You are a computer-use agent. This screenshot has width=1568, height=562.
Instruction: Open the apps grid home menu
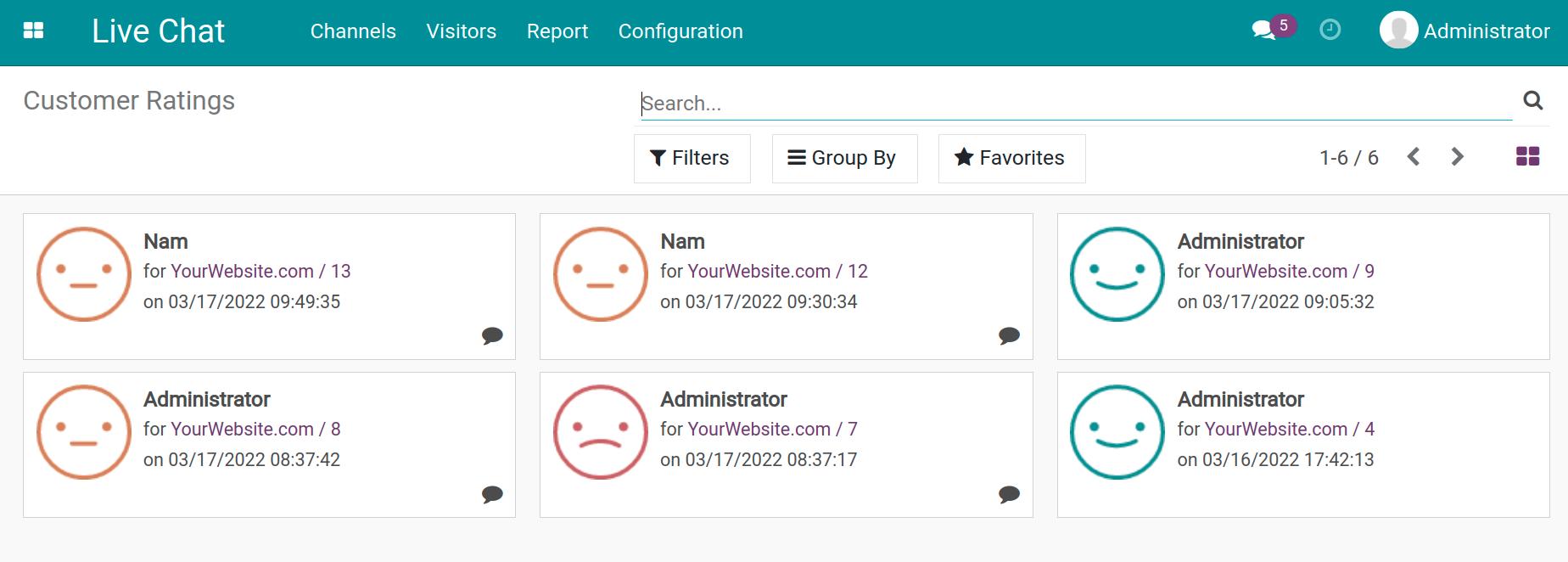(x=33, y=31)
